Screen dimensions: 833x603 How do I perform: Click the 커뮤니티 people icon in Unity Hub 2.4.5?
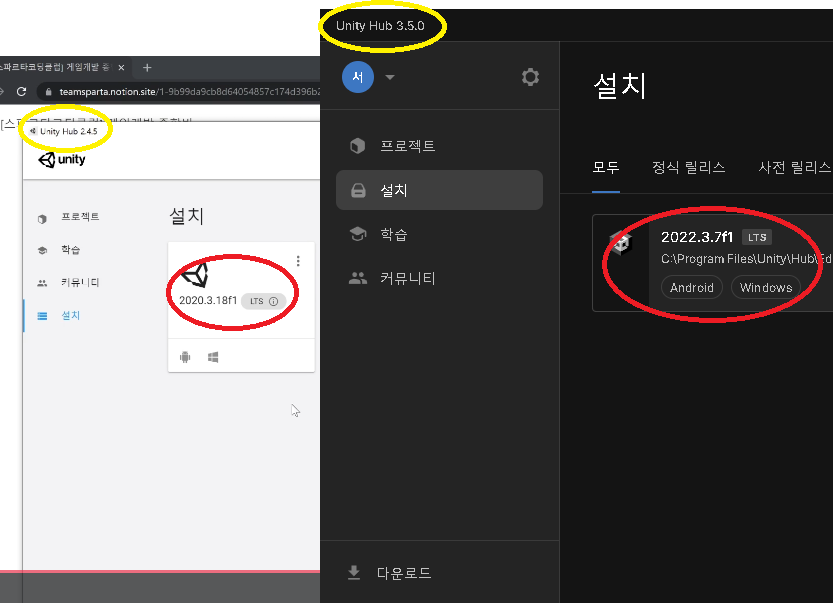pyautogui.click(x=42, y=283)
